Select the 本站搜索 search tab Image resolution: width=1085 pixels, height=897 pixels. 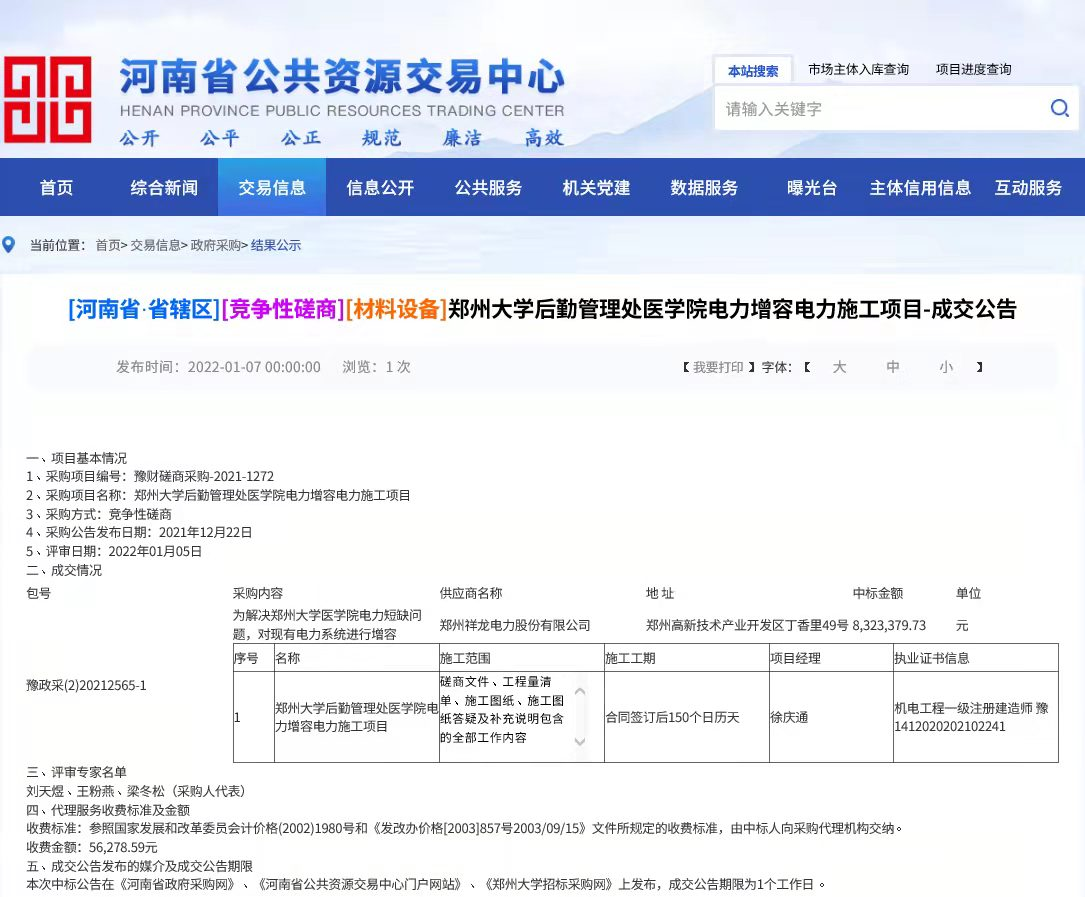coord(753,71)
